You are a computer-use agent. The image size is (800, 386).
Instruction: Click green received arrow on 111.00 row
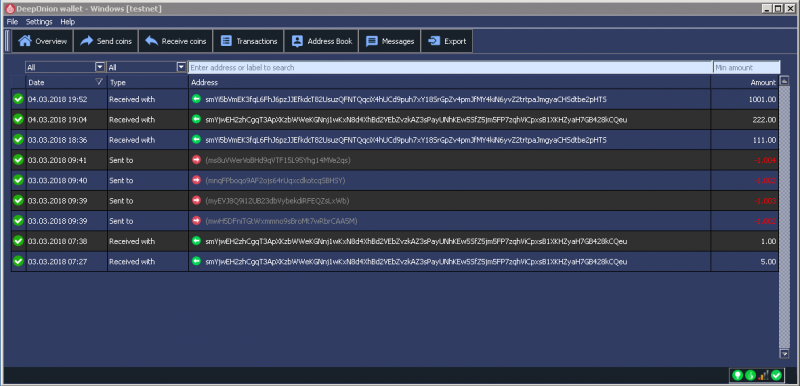[196, 140]
